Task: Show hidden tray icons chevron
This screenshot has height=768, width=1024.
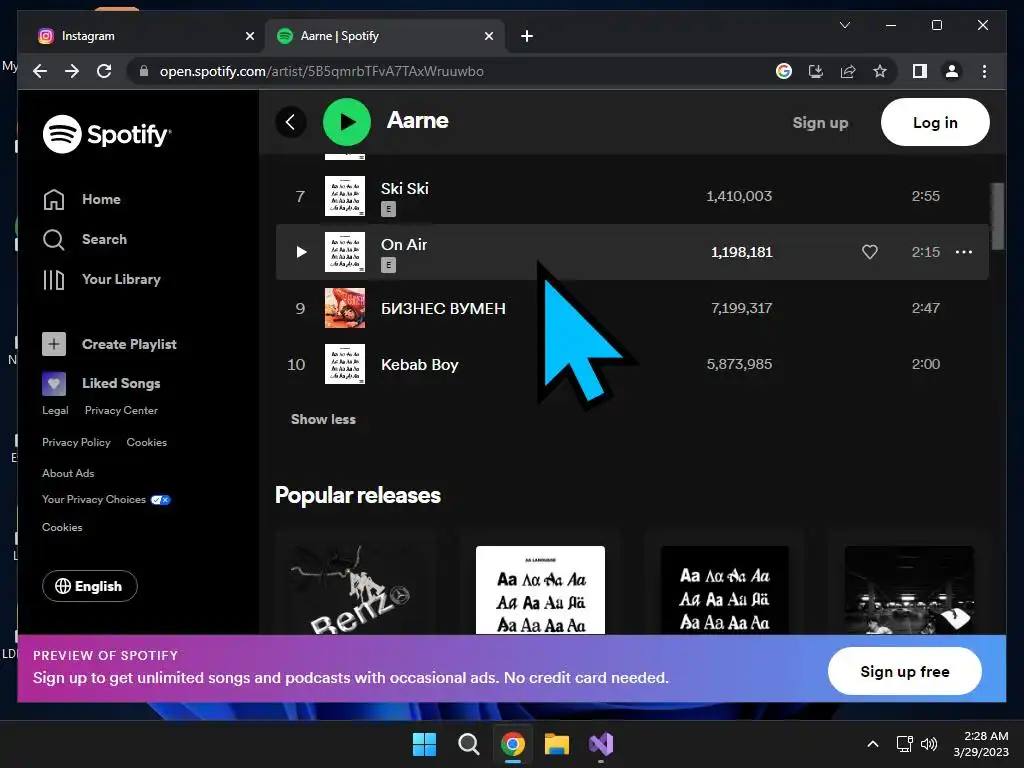Action: pyautogui.click(x=872, y=744)
